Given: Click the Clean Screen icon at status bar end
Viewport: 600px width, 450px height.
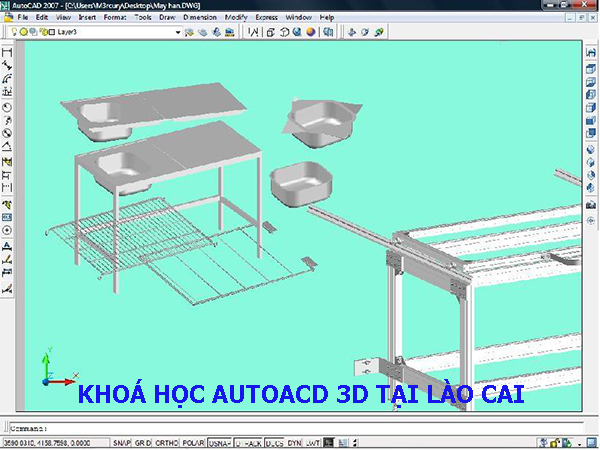Looking at the screenshot, I should pyautogui.click(x=592, y=443).
